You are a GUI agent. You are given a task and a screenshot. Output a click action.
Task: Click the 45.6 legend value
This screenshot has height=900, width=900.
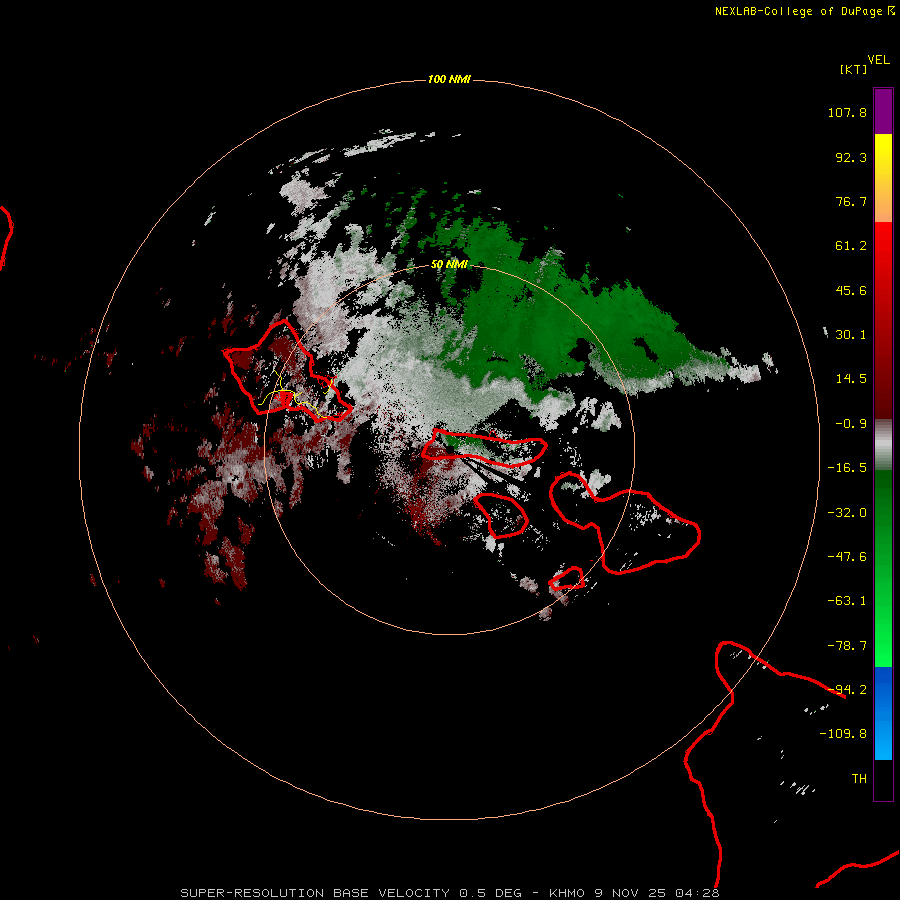pos(851,290)
